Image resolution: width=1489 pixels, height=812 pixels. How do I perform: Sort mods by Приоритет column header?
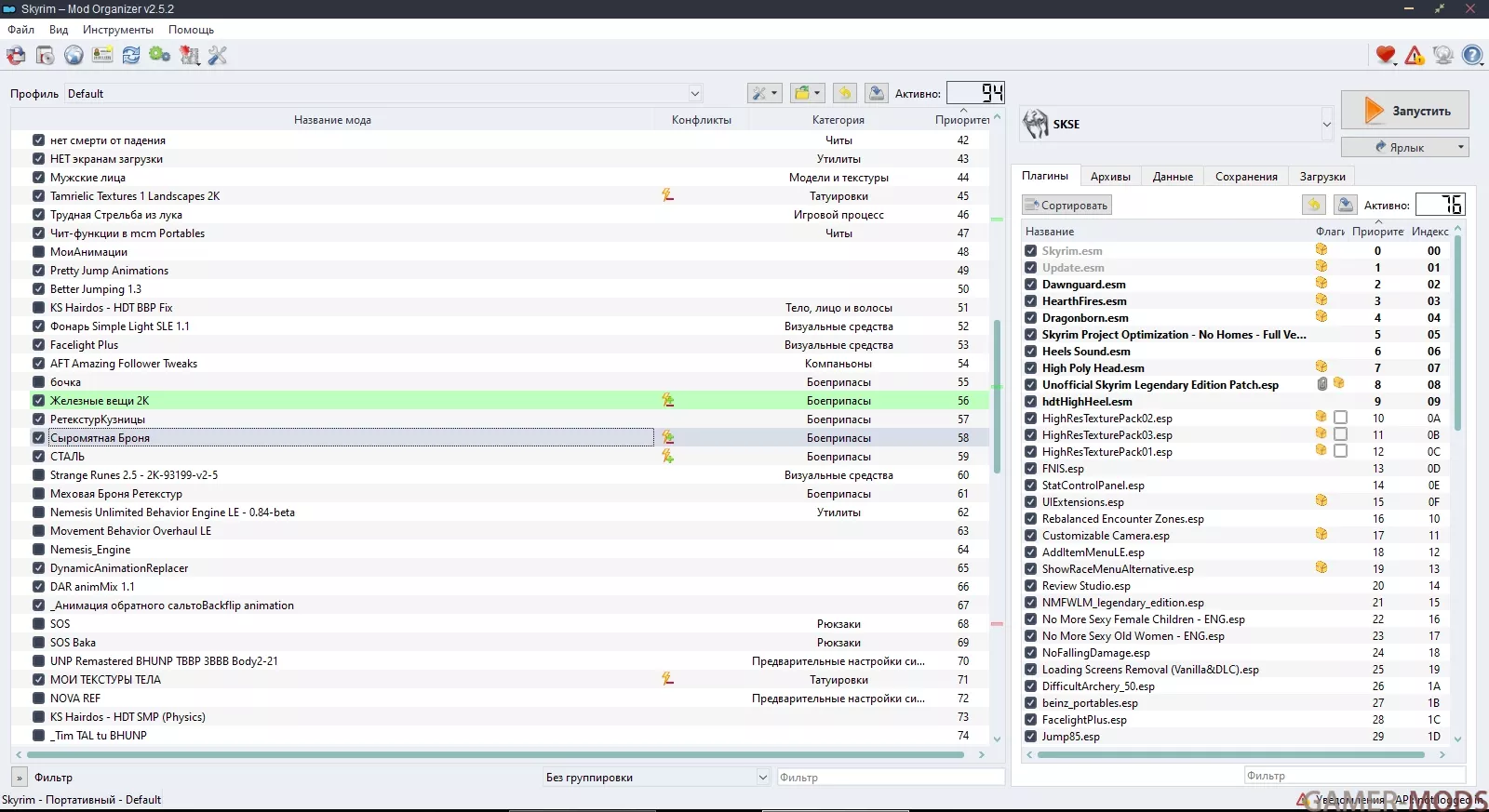point(962,120)
